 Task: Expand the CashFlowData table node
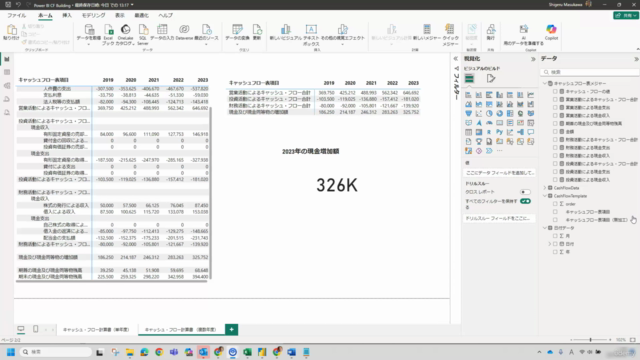(x=545, y=188)
